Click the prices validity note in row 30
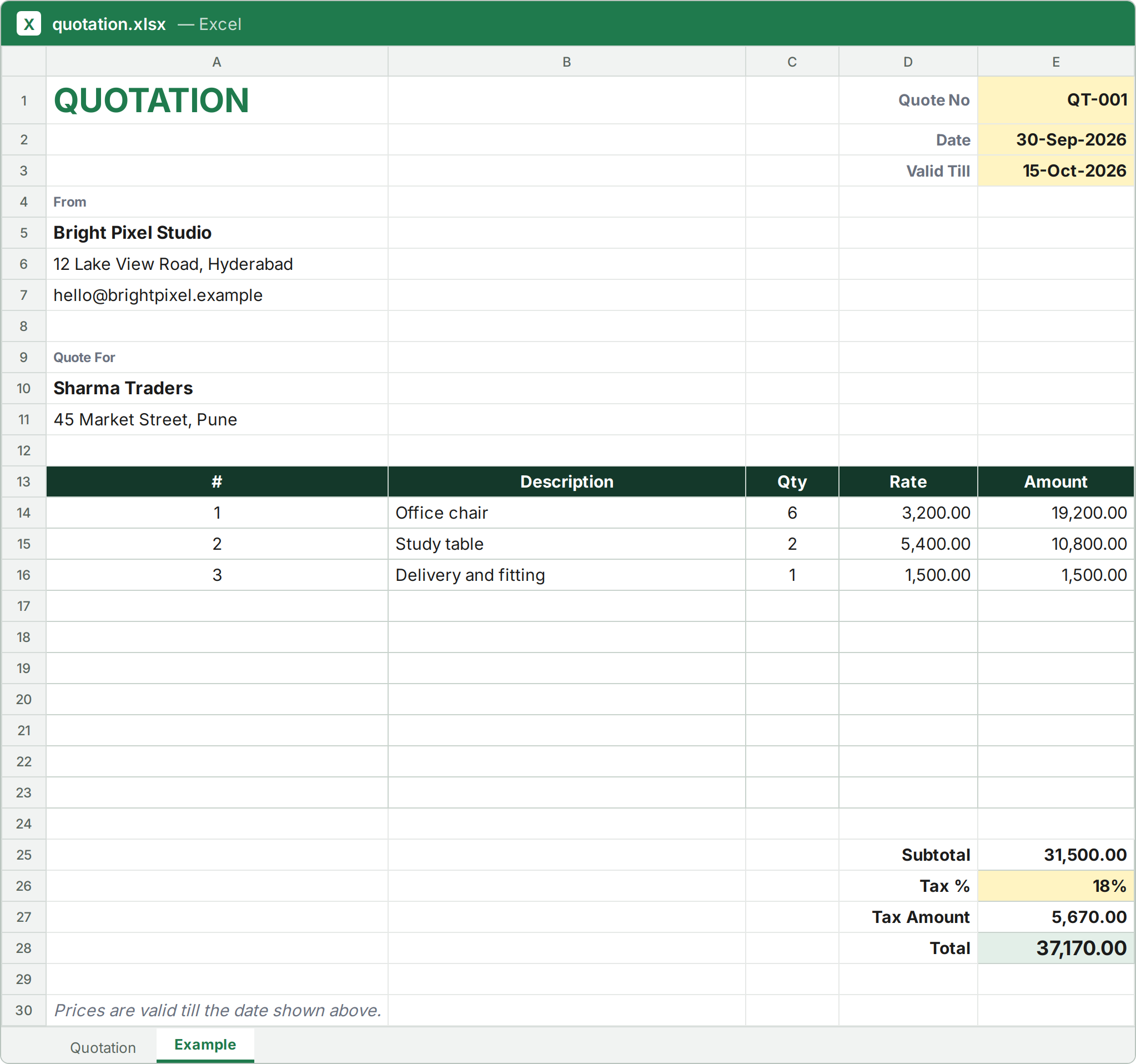Viewport: 1136px width, 1064px height. coord(217,1010)
